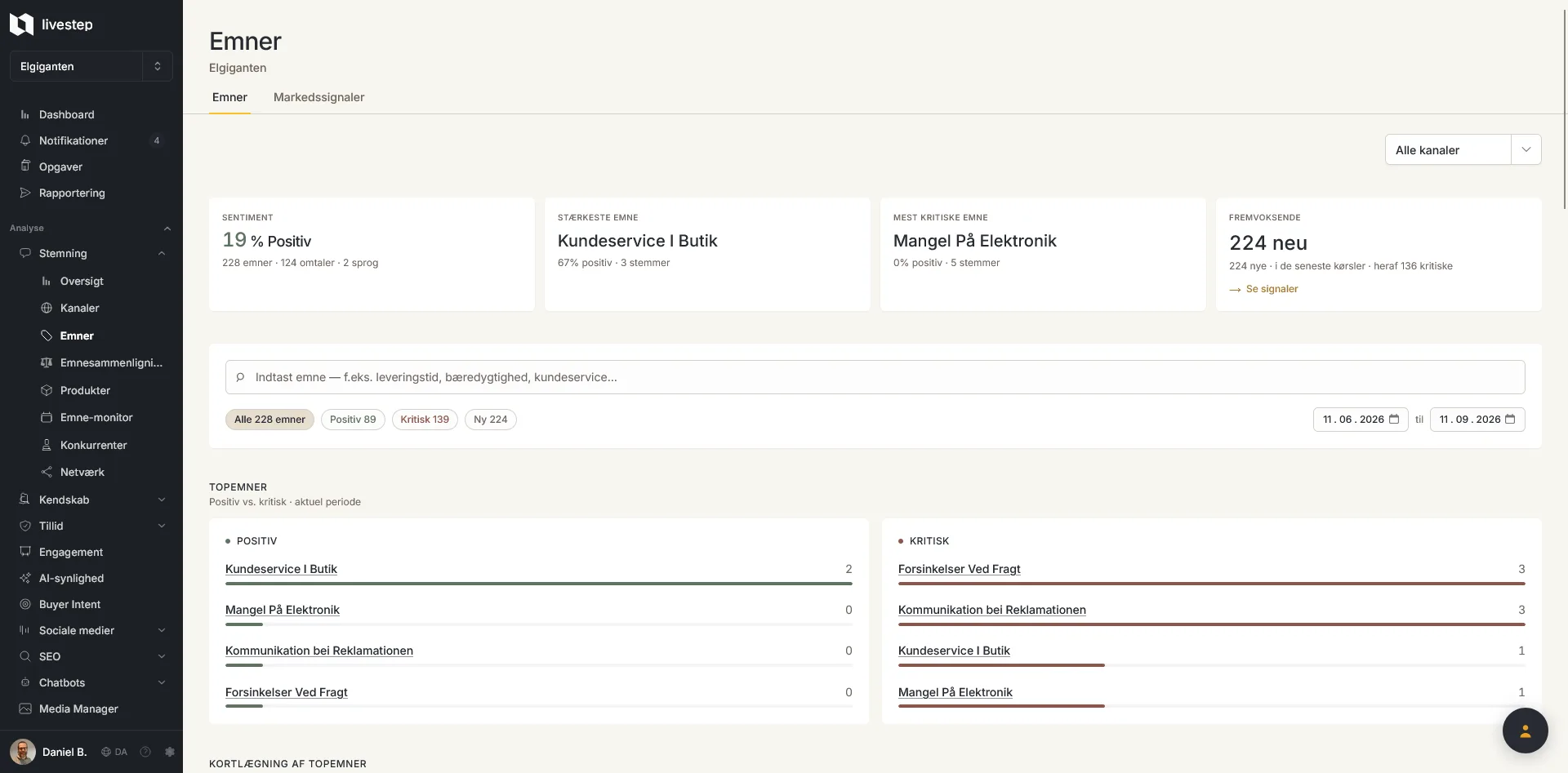Open Emne-monitor calendar icon
This screenshot has width=1568, height=773.
click(x=47, y=417)
